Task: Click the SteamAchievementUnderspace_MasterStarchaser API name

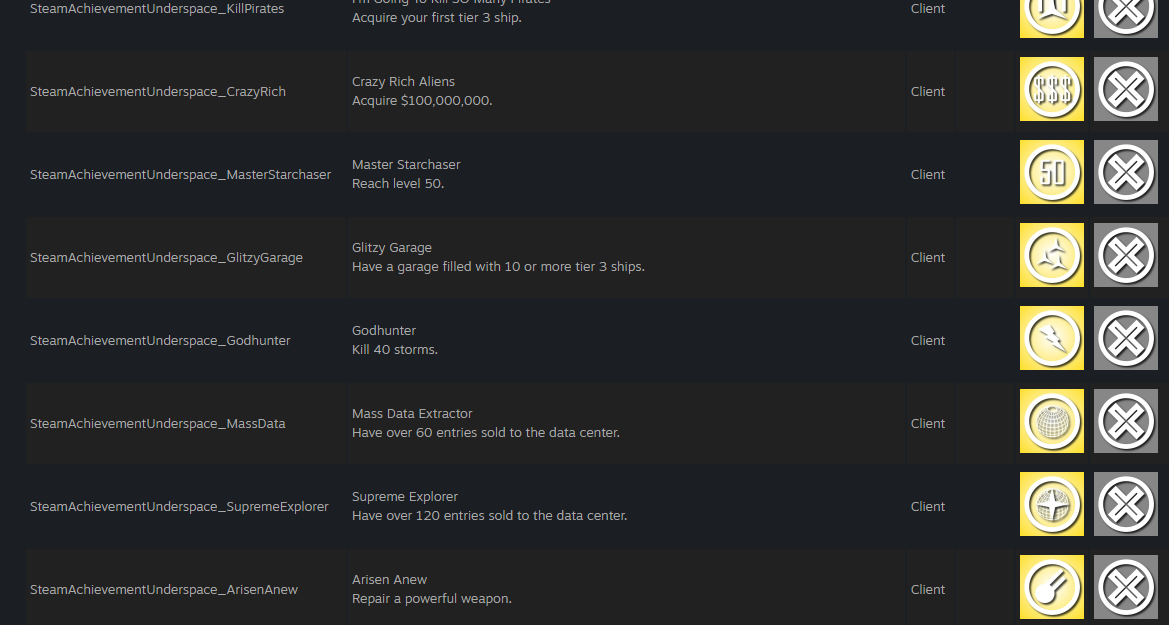Action: (180, 175)
